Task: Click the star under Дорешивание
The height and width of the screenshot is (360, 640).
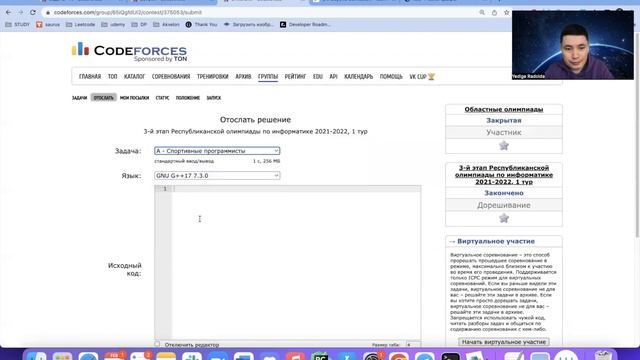Action: (504, 218)
